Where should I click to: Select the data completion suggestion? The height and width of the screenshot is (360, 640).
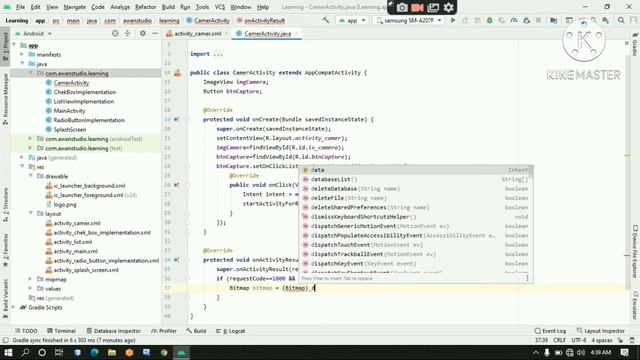tap(416, 170)
